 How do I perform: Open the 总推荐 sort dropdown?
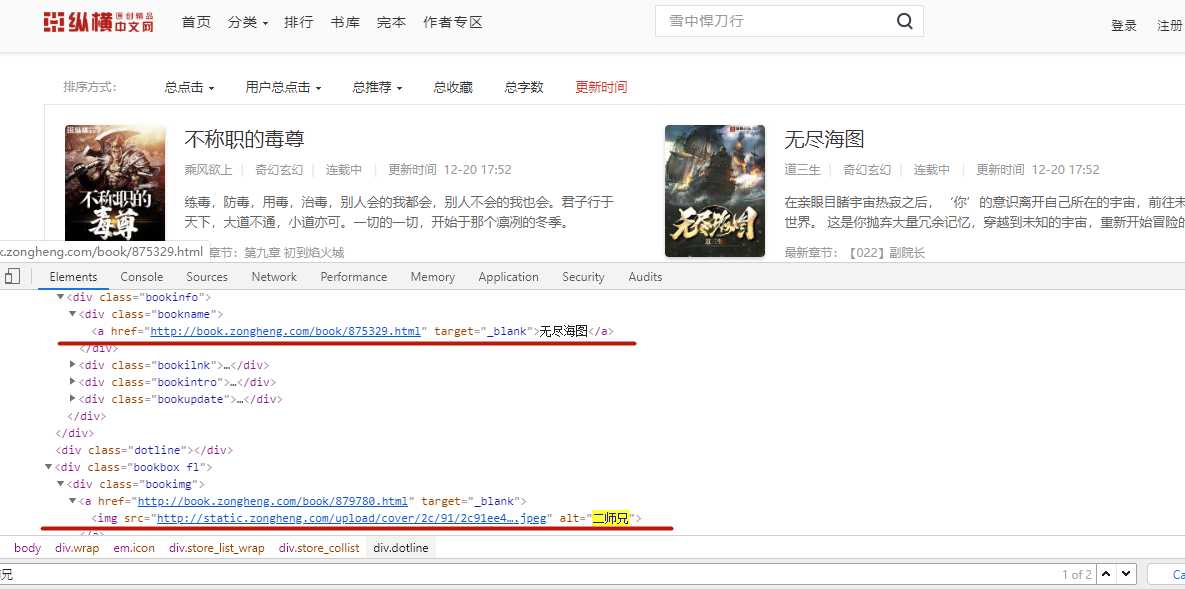coord(377,88)
